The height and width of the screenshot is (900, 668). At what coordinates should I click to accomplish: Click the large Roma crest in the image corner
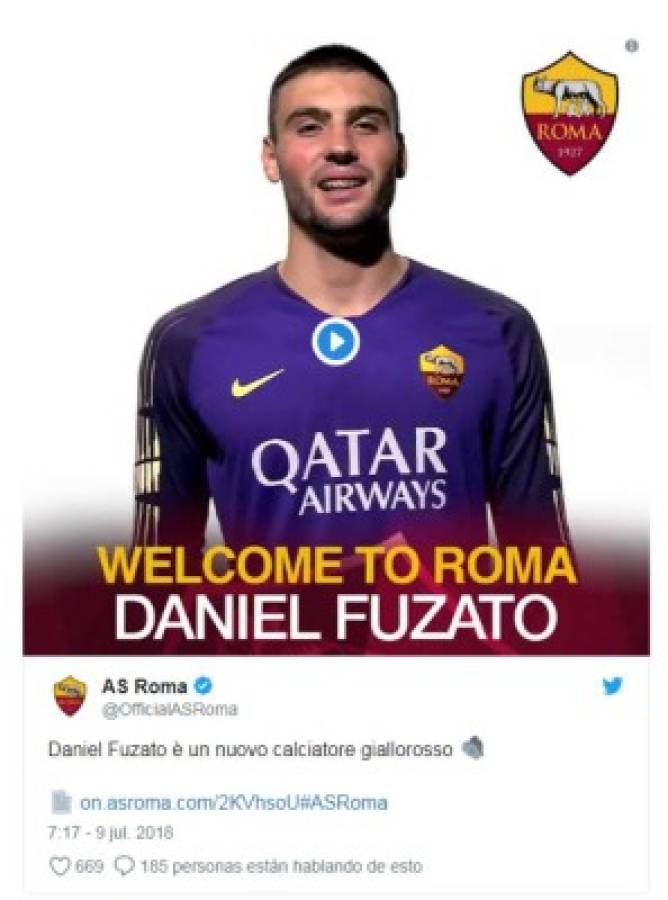click(x=569, y=113)
